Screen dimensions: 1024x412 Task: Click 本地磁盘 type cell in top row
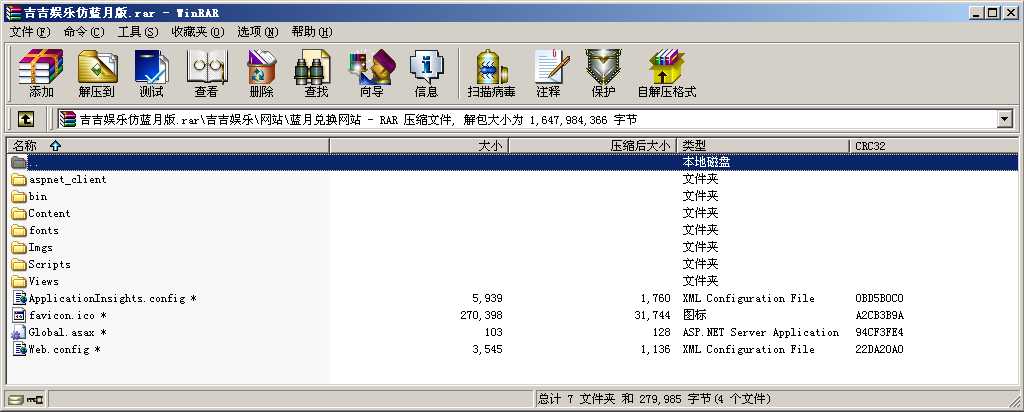pos(706,163)
